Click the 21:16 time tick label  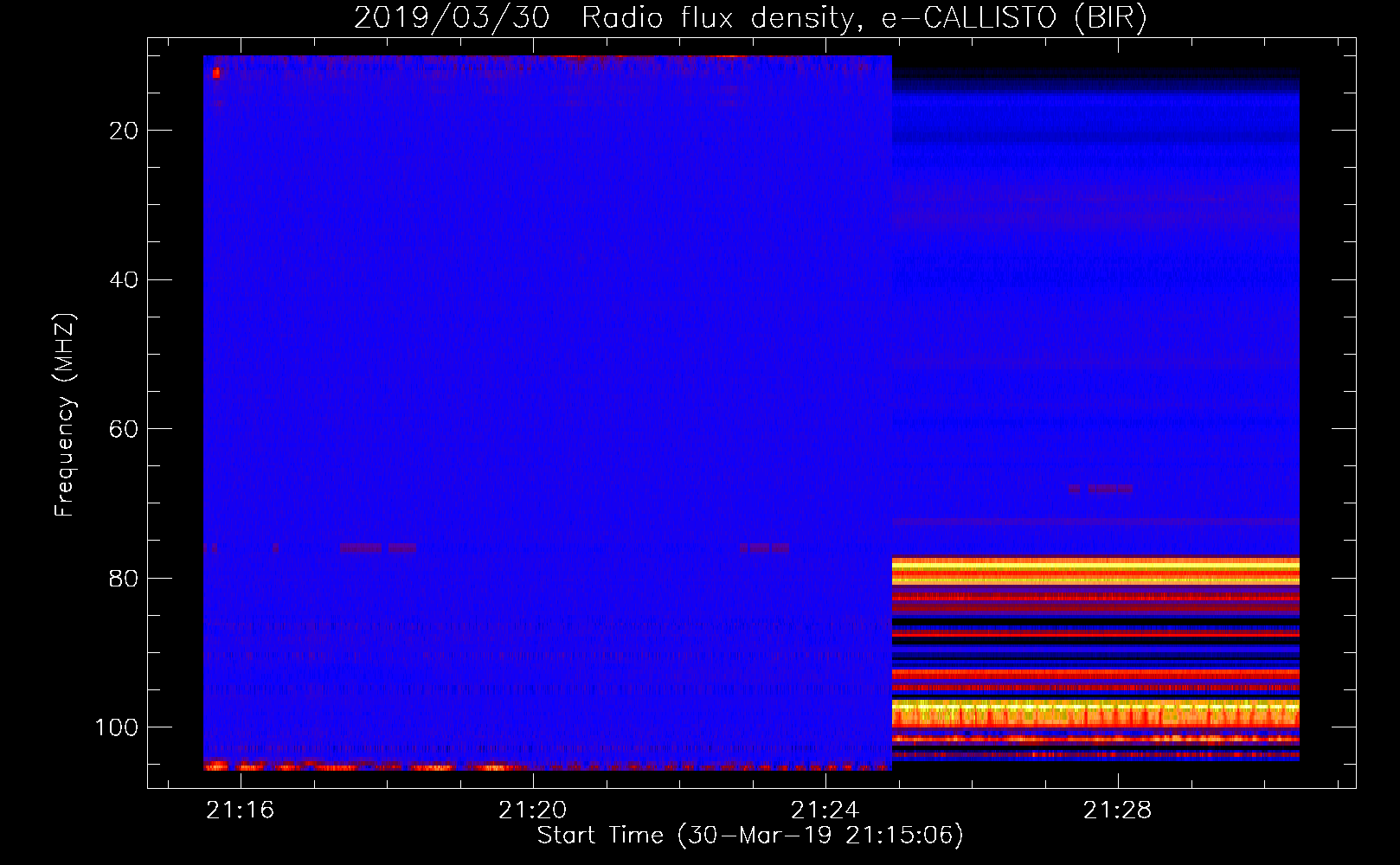pyautogui.click(x=240, y=810)
